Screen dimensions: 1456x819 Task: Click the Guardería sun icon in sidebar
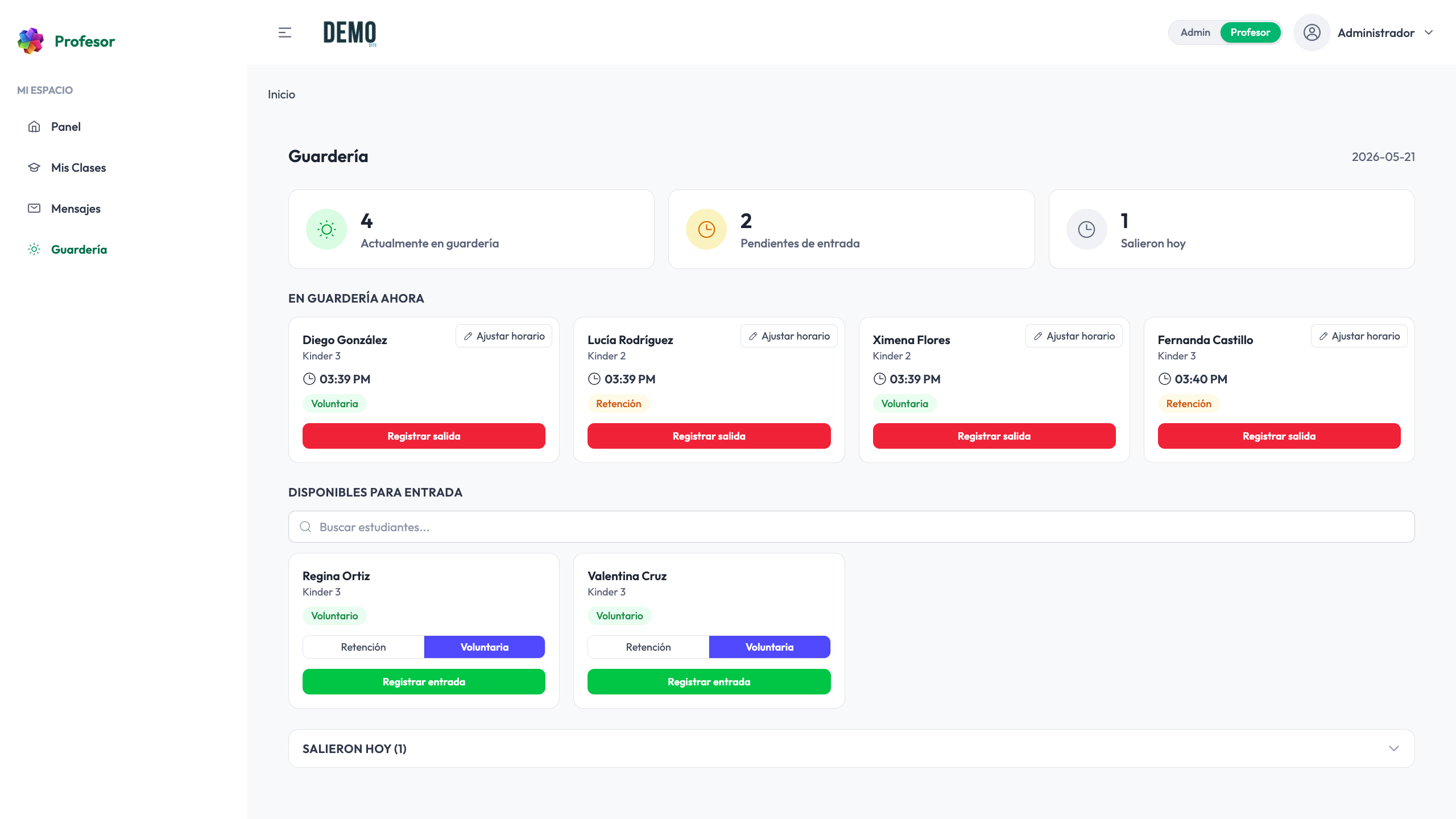pyautogui.click(x=34, y=249)
